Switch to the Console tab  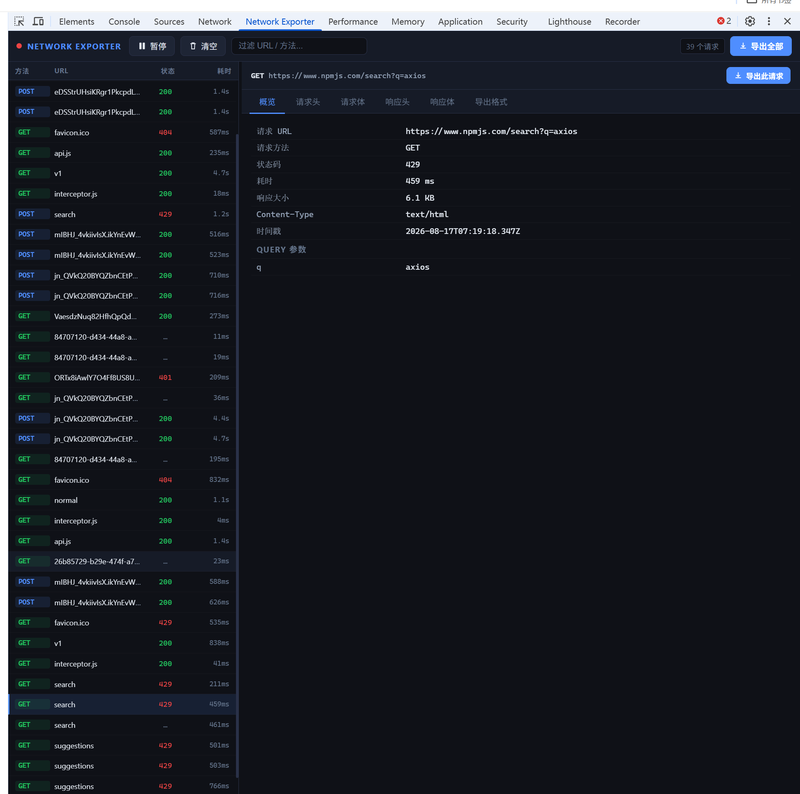pyautogui.click(x=124, y=21)
